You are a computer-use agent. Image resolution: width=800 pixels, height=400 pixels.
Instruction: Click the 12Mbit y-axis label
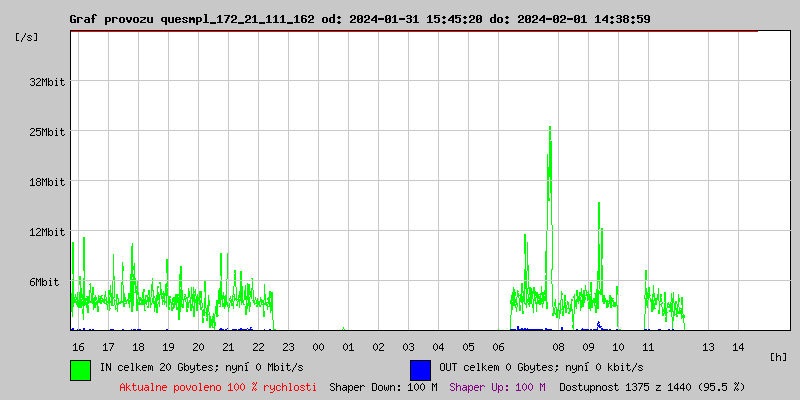click(x=46, y=232)
